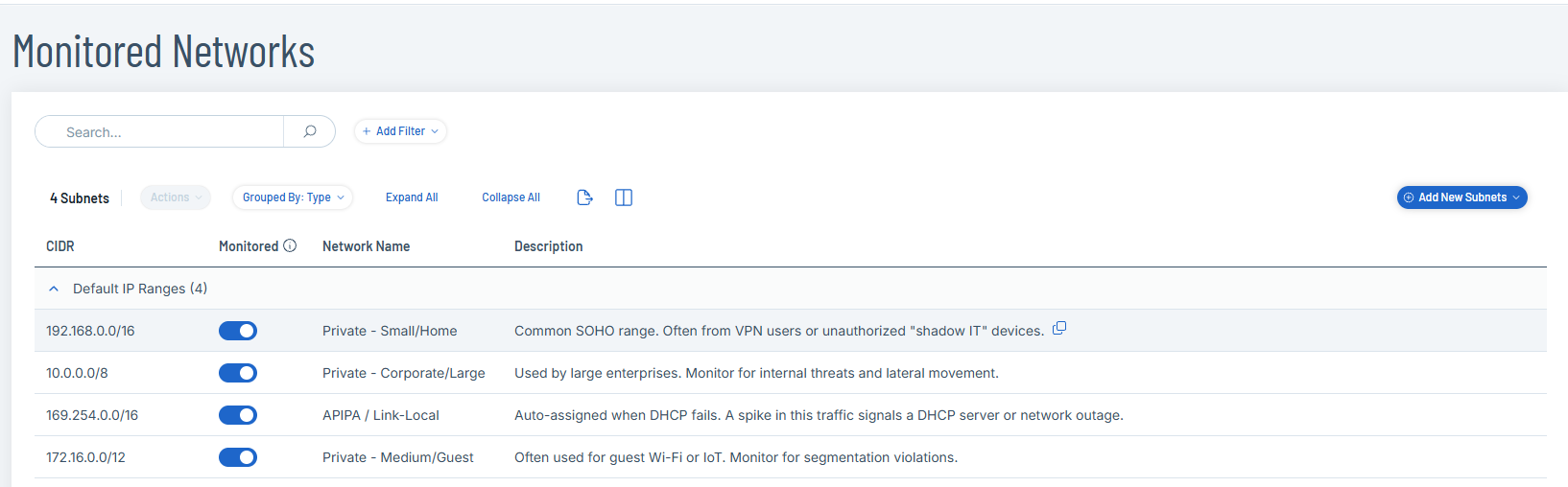1568x487 pixels.
Task: Click the Collapse All link
Action: pos(511,197)
